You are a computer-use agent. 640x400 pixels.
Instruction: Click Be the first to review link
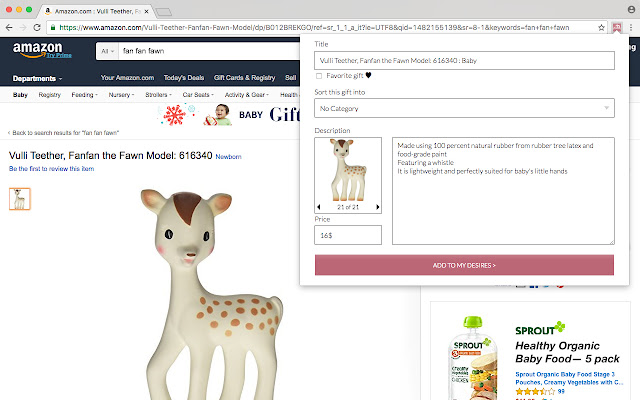[x=51, y=169]
